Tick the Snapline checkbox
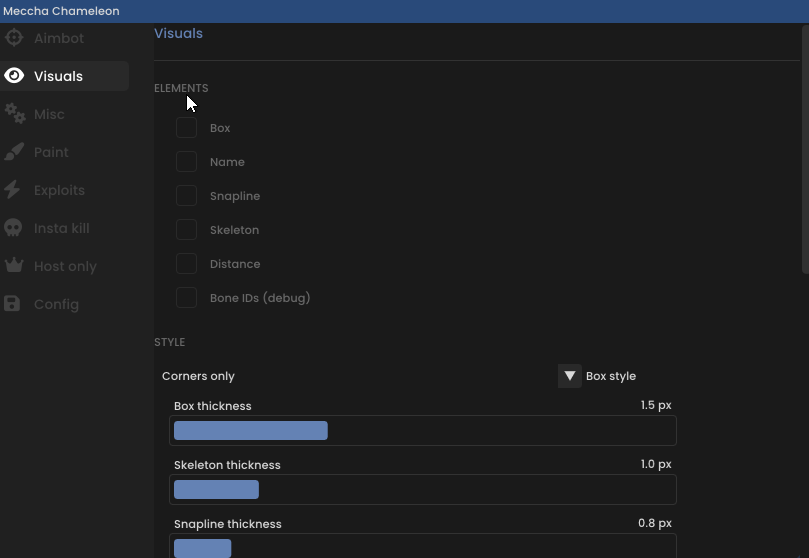This screenshot has height=558, width=809. click(x=186, y=195)
